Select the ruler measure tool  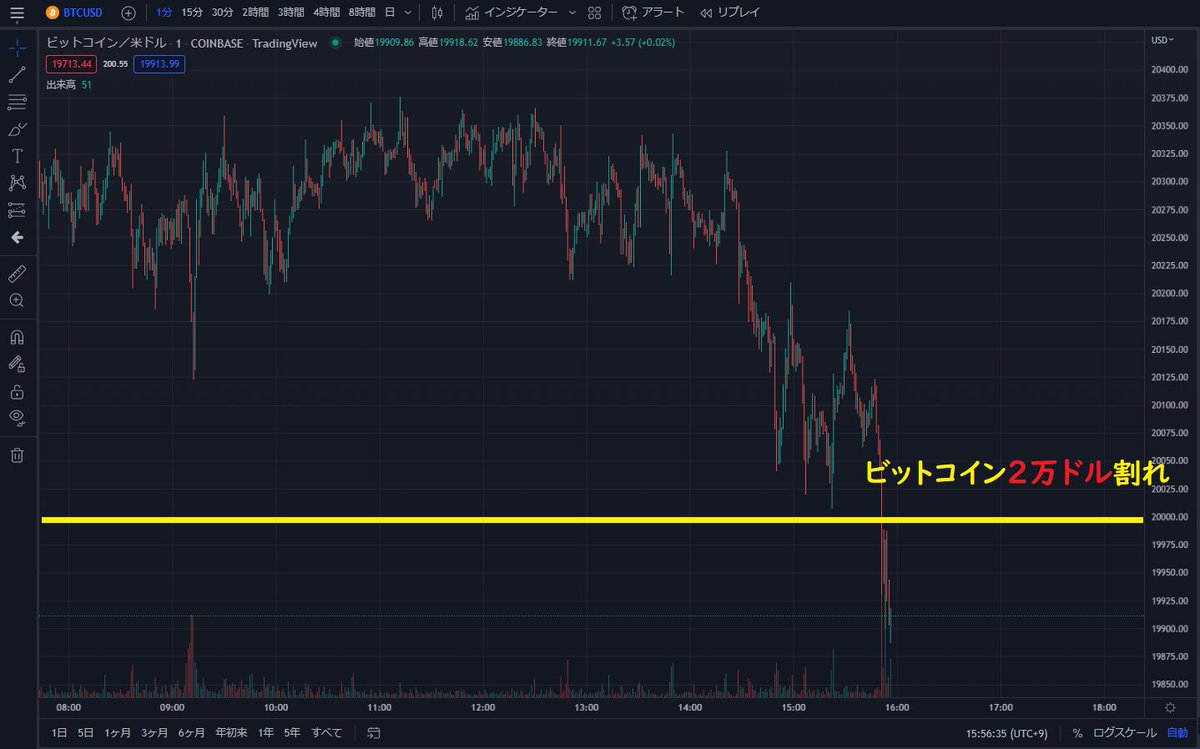point(17,273)
